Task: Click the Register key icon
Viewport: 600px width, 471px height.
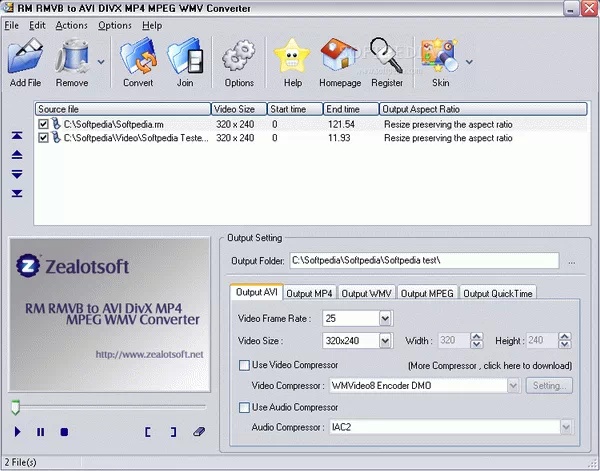Action: (386, 56)
